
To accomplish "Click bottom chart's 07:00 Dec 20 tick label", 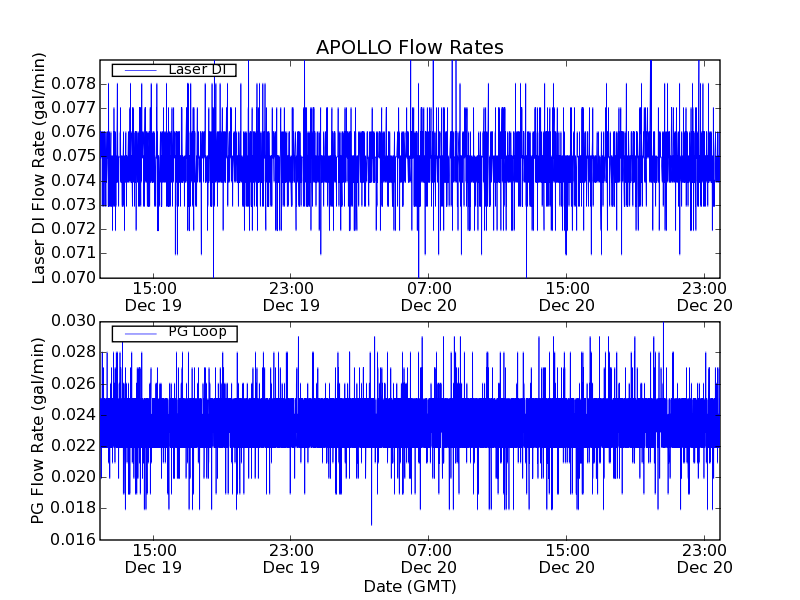I will pos(428,559).
